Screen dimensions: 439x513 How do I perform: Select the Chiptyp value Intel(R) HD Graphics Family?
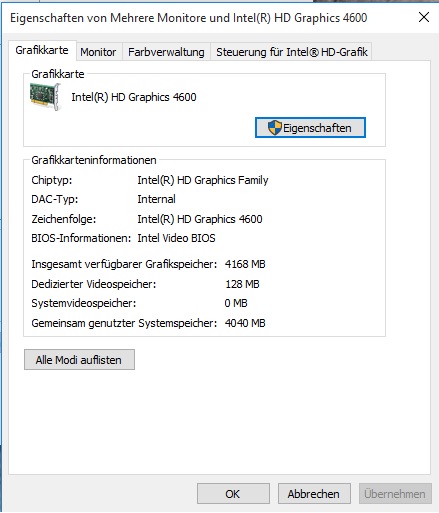(203, 180)
